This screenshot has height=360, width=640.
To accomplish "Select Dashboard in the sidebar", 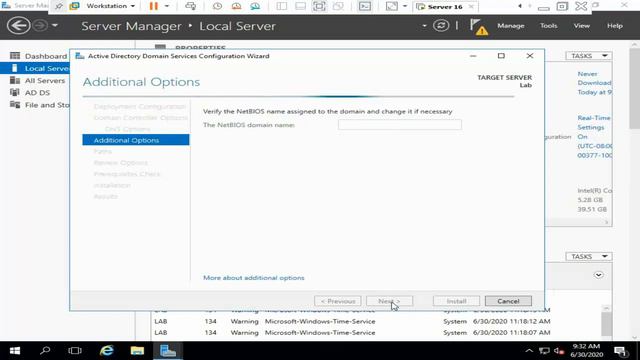I will pyautogui.click(x=46, y=56).
